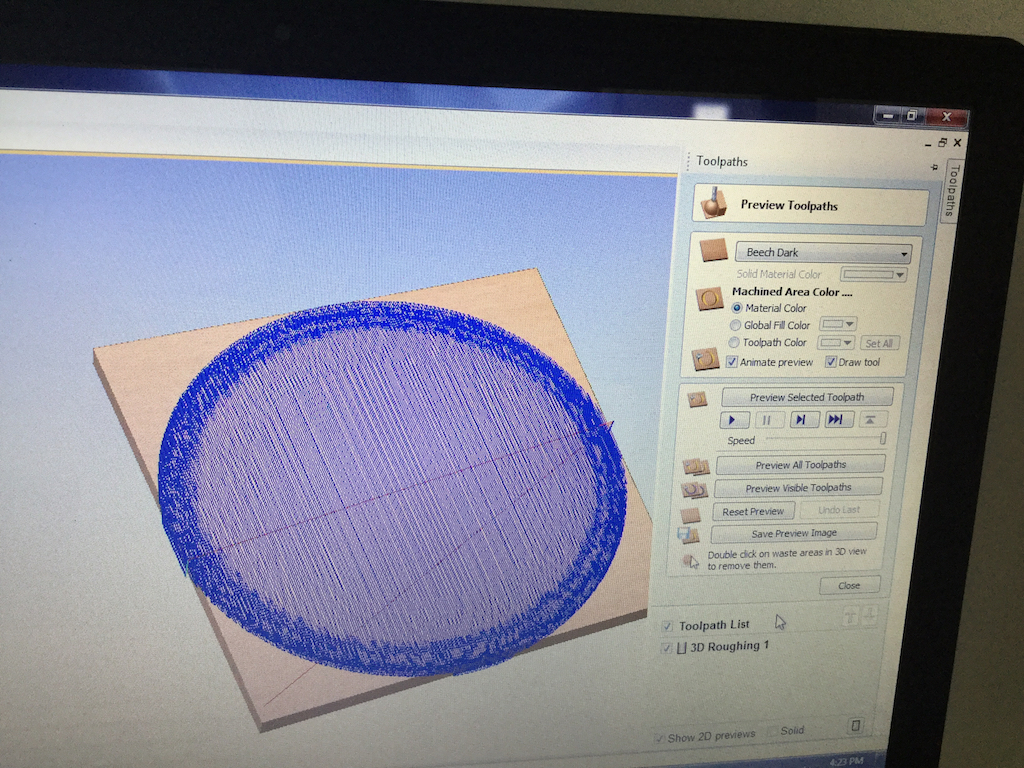Click the tool icon beside 3D Roughing 1
This screenshot has height=768, width=1024.
point(682,648)
